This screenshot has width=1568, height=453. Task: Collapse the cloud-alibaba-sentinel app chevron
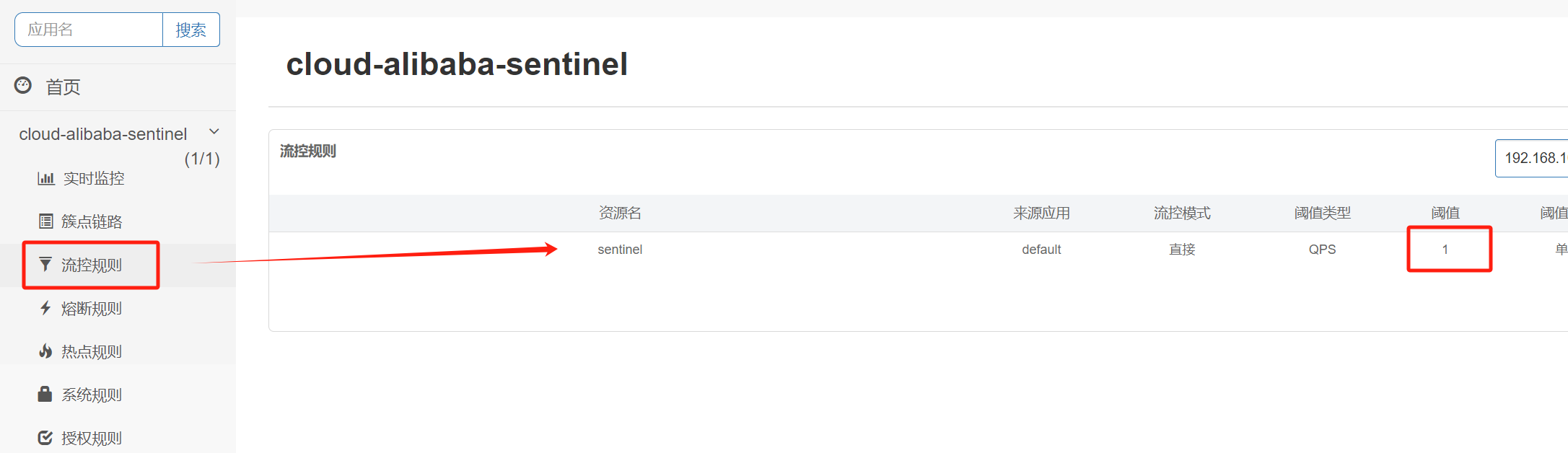tap(214, 132)
